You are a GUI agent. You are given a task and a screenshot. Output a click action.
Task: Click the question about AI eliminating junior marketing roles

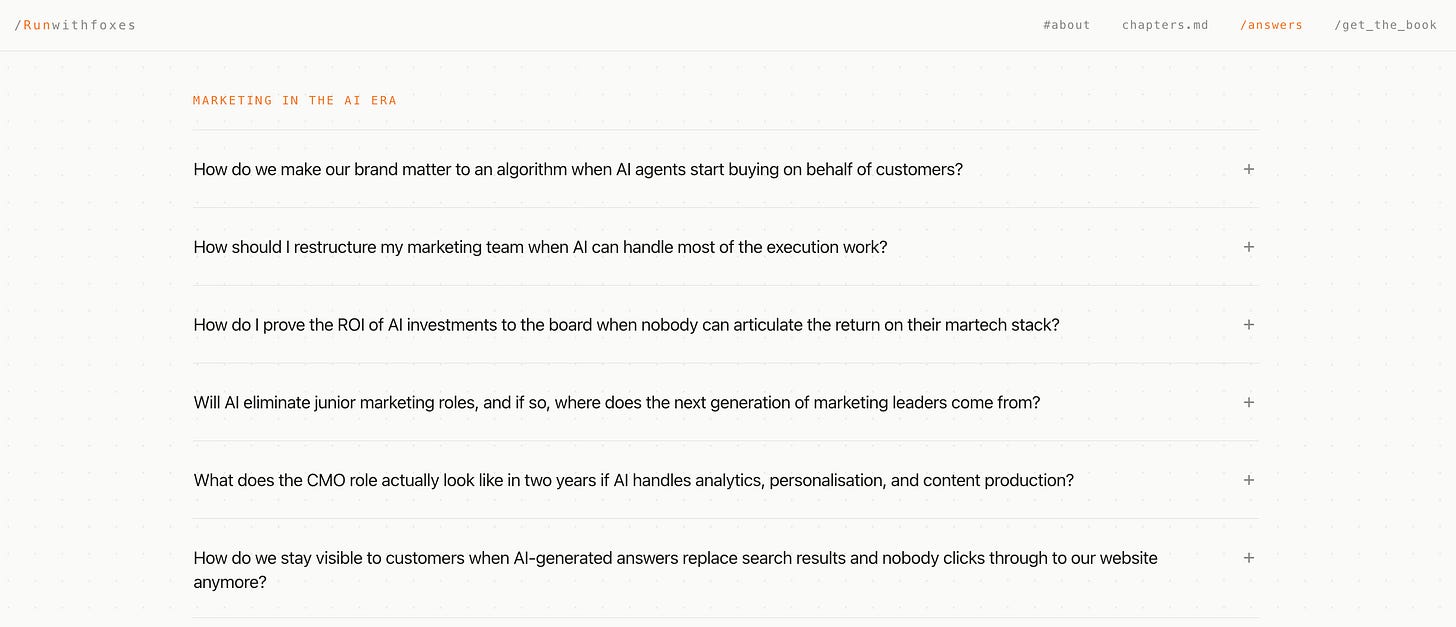click(x=617, y=402)
